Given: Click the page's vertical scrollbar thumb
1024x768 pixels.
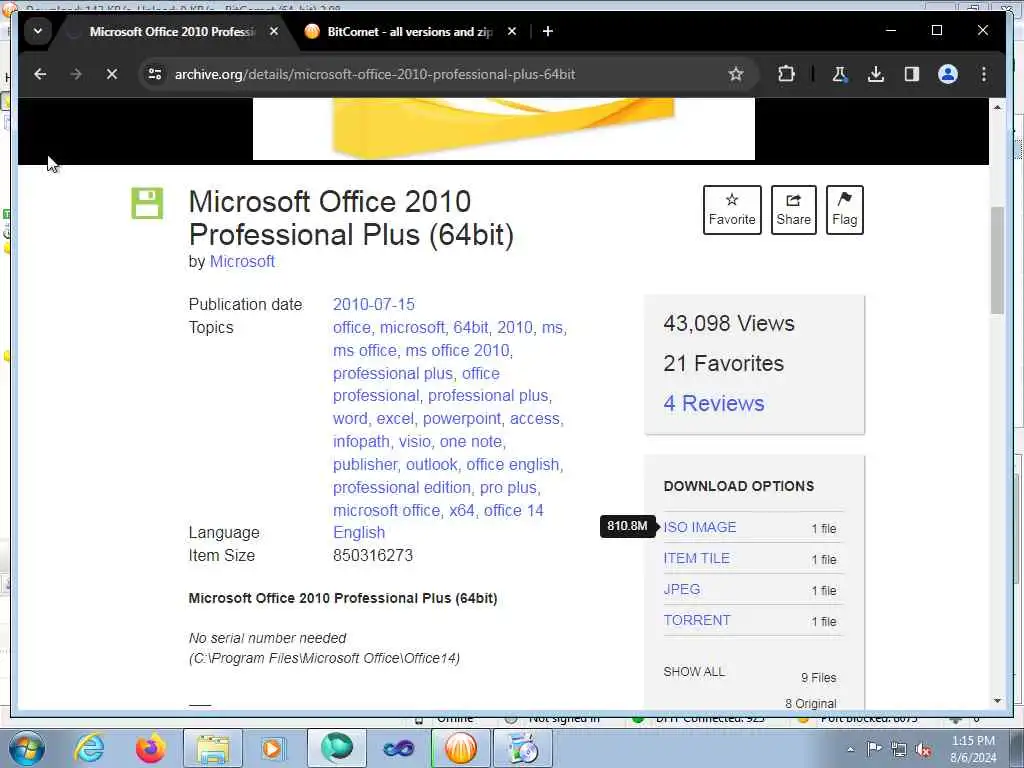Looking at the screenshot, I should 997,260.
